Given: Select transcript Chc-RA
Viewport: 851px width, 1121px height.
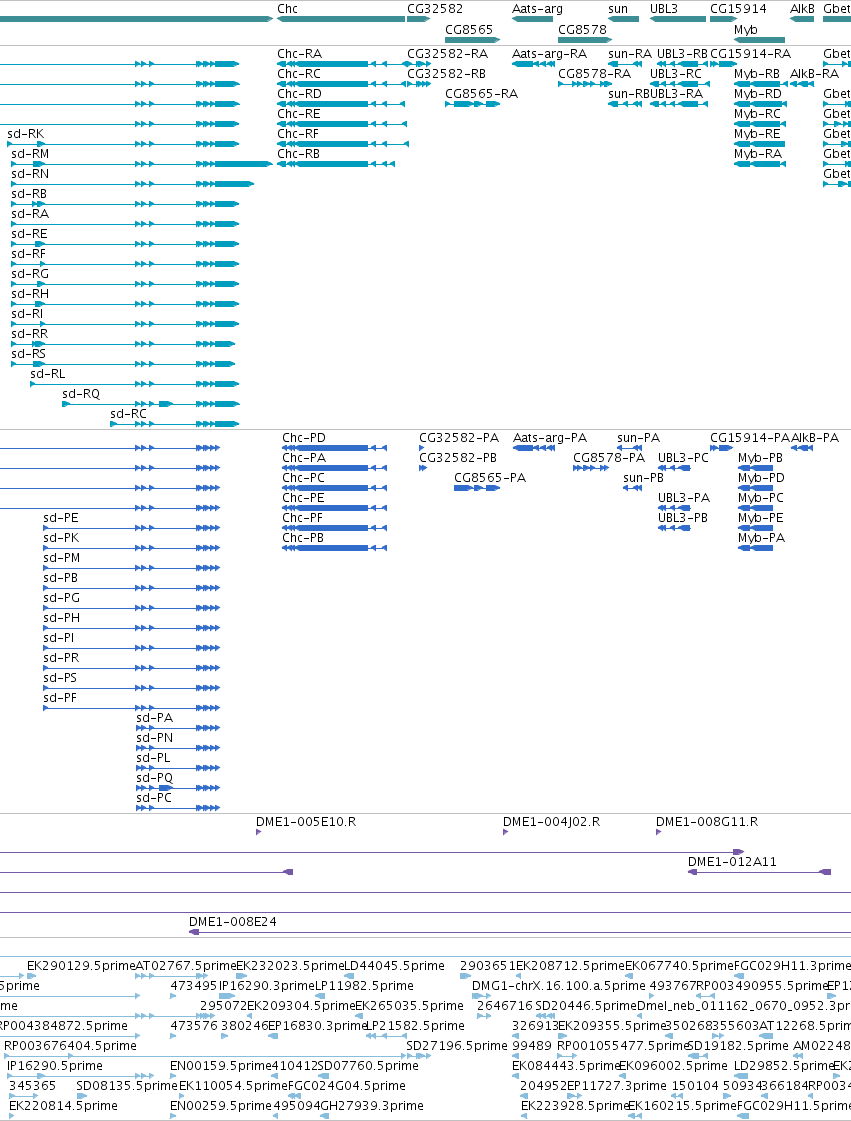Looking at the screenshot, I should [x=300, y=54].
